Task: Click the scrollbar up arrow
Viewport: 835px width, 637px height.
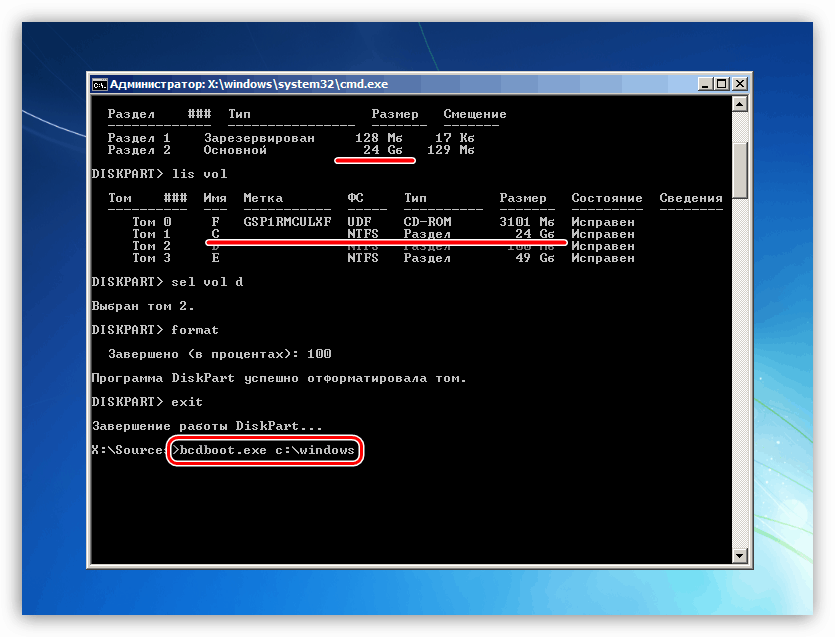Action: click(x=739, y=104)
